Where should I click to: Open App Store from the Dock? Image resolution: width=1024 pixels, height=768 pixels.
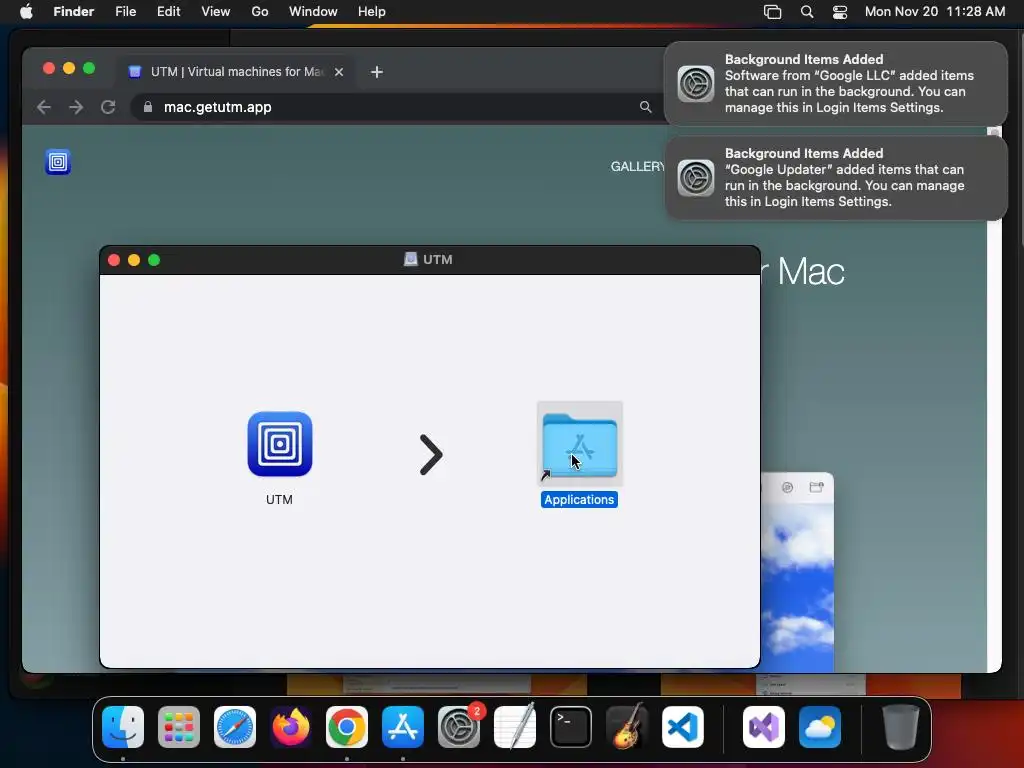tap(403, 727)
